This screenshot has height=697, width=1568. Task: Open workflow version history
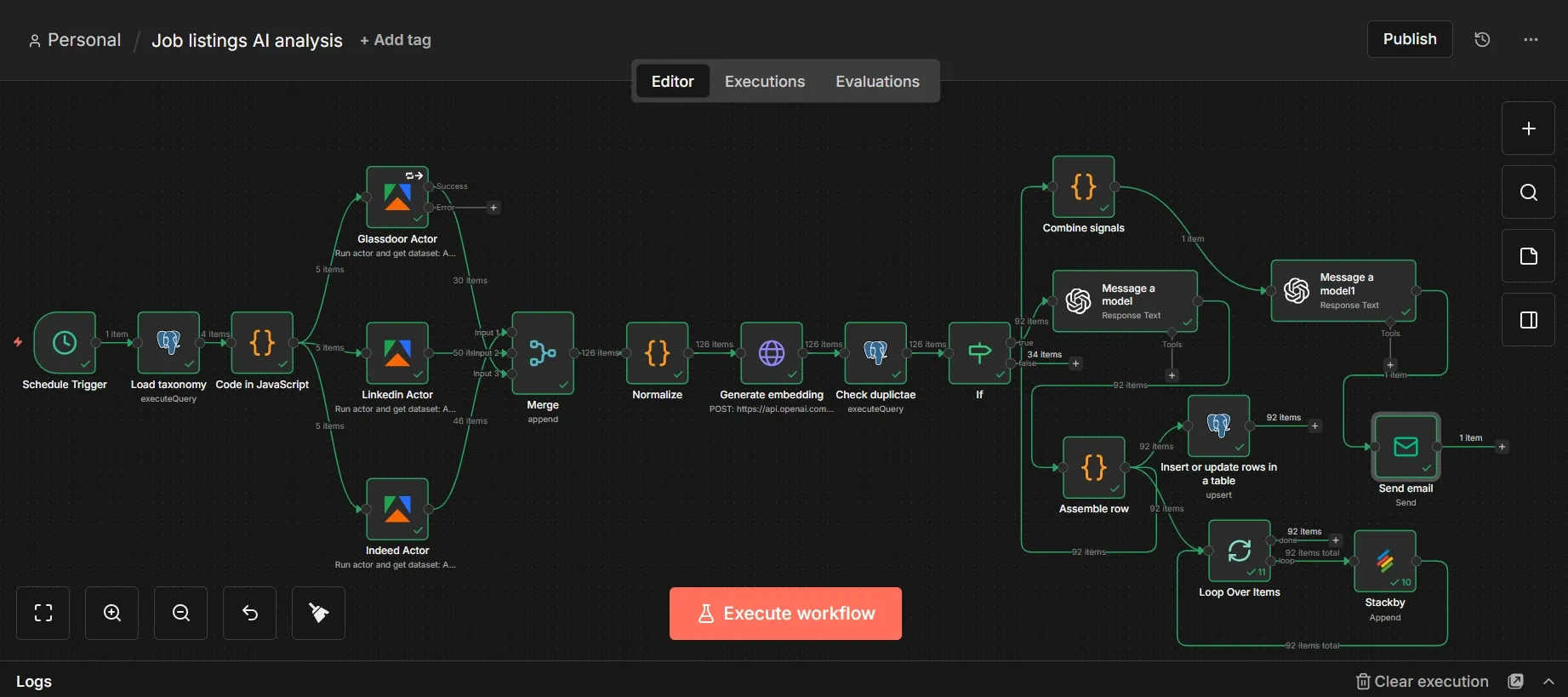coord(1482,39)
